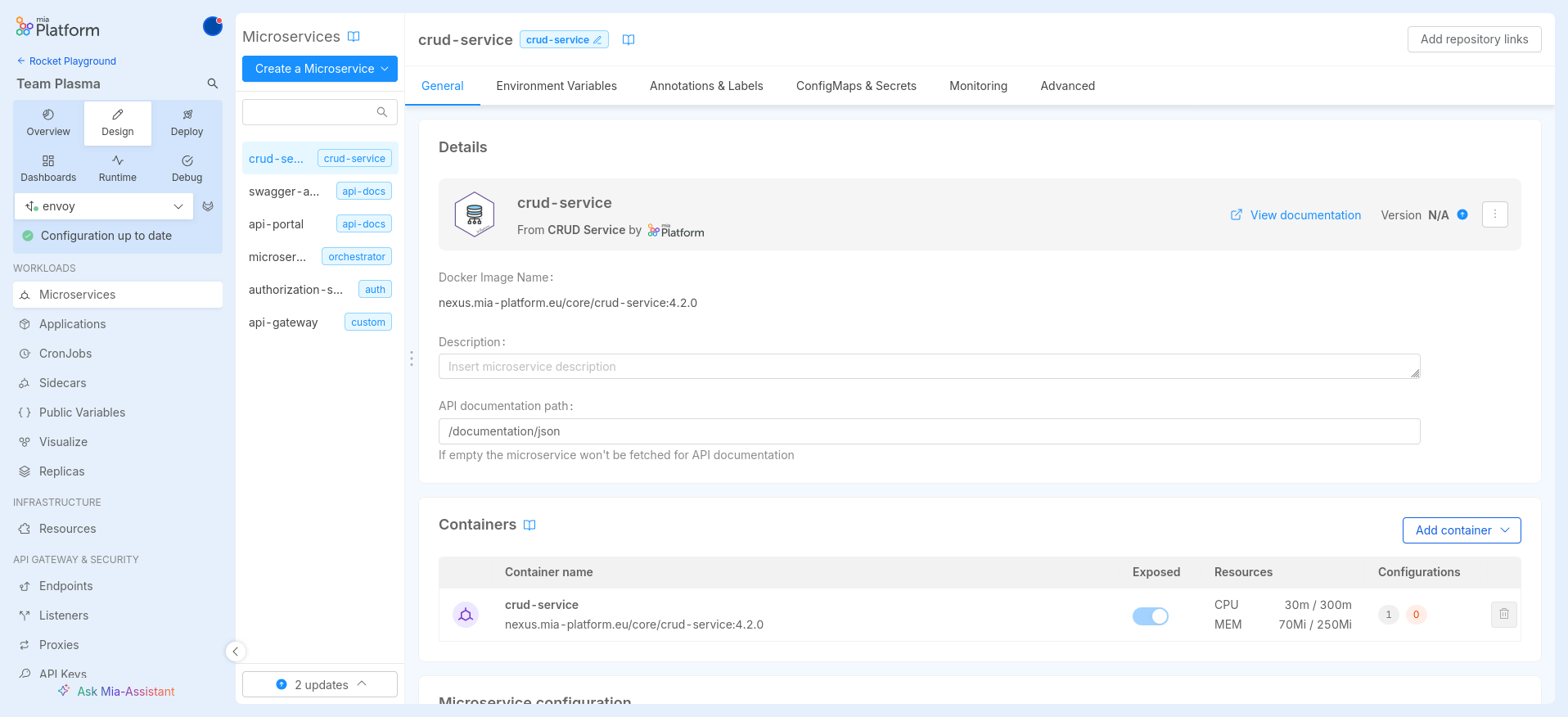The height and width of the screenshot is (717, 1568).
Task: Click the version update arrow icon
Action: tap(1462, 215)
